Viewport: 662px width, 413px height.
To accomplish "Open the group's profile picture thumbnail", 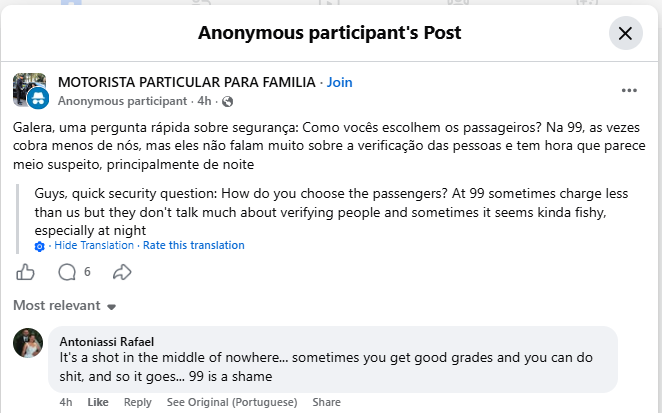I will click(x=25, y=85).
